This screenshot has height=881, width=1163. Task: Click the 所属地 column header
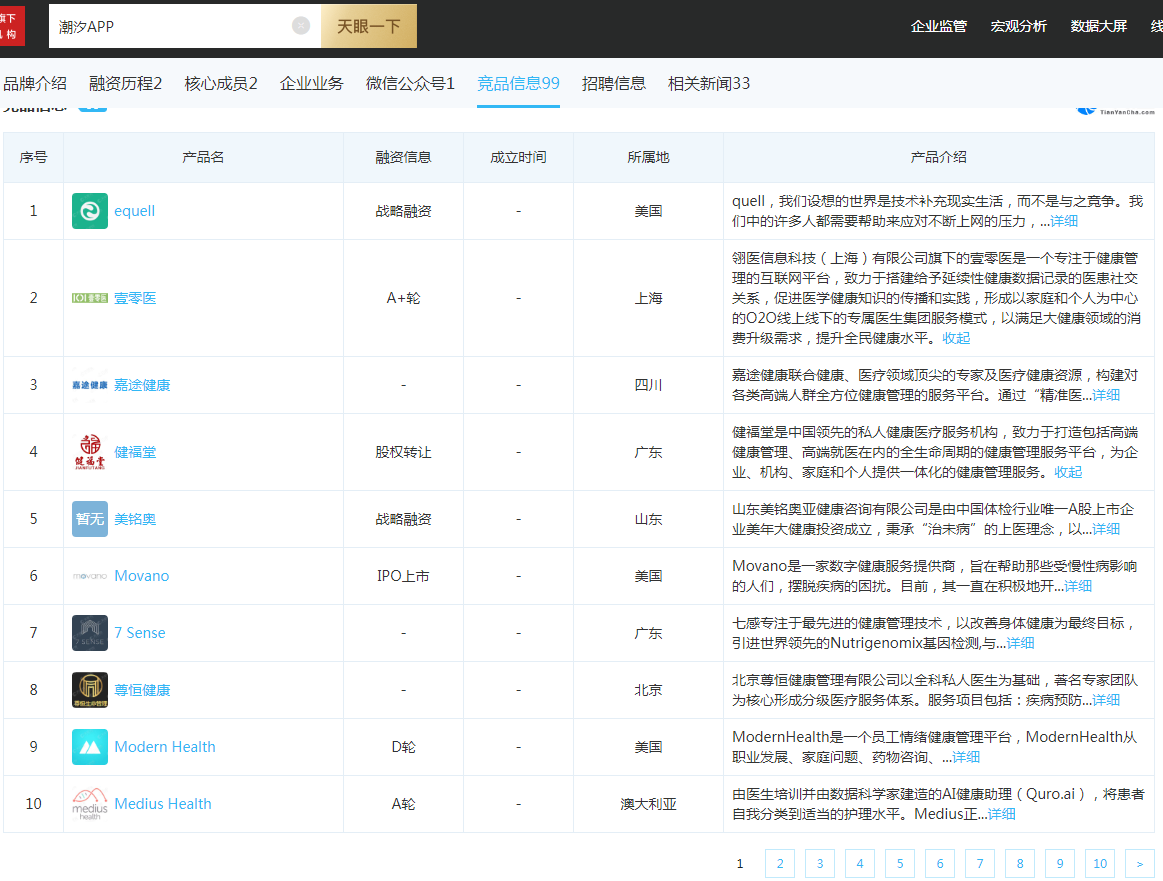[648, 157]
